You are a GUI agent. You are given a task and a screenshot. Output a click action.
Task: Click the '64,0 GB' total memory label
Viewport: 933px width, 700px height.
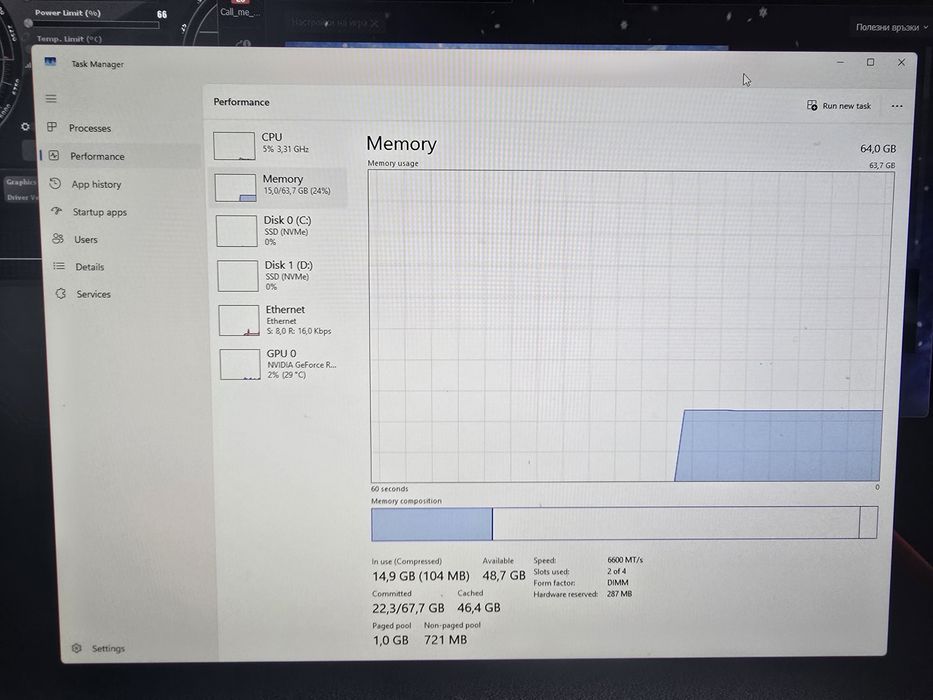(878, 149)
